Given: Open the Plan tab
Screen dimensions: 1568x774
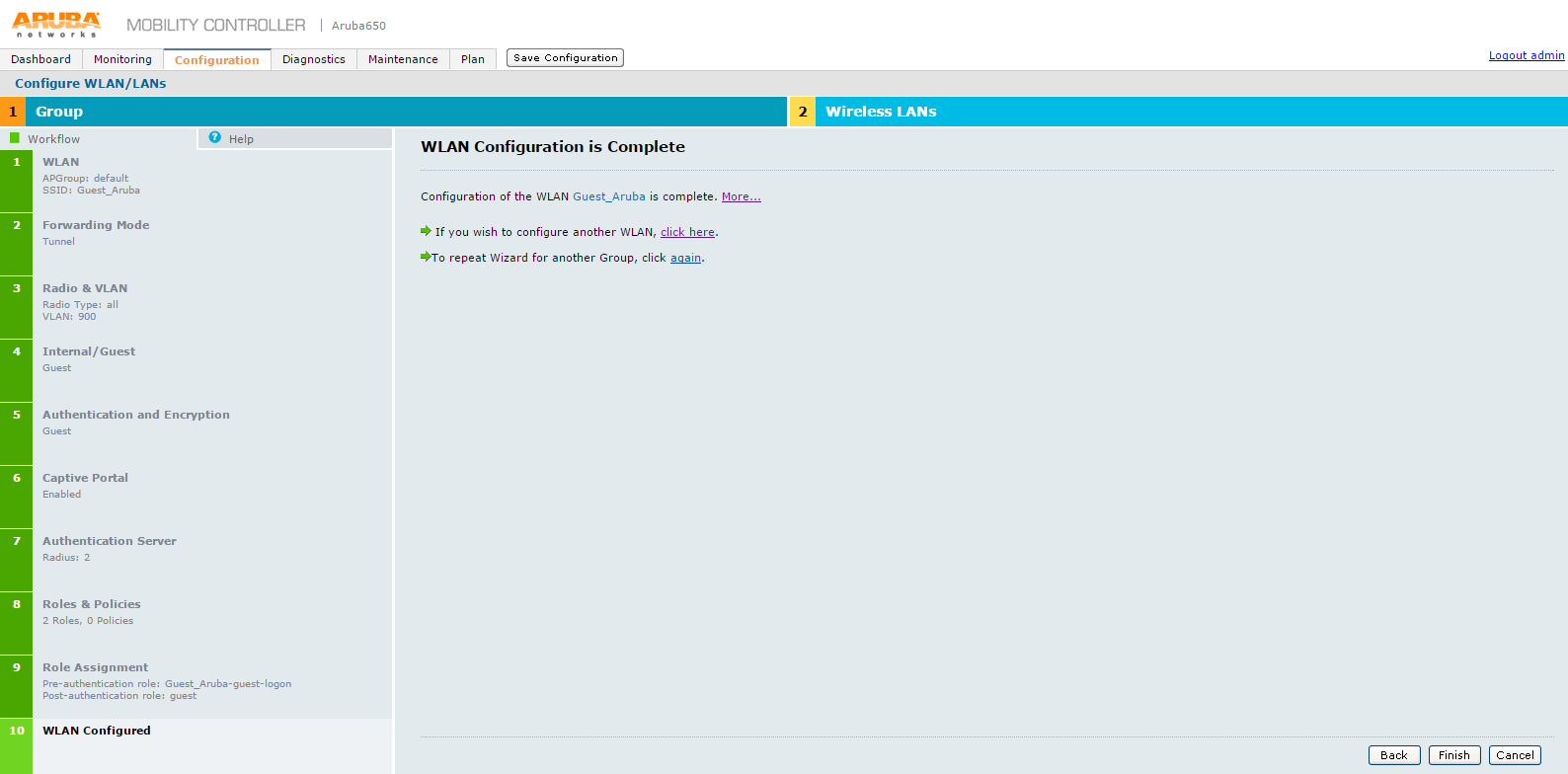Looking at the screenshot, I should (x=473, y=59).
